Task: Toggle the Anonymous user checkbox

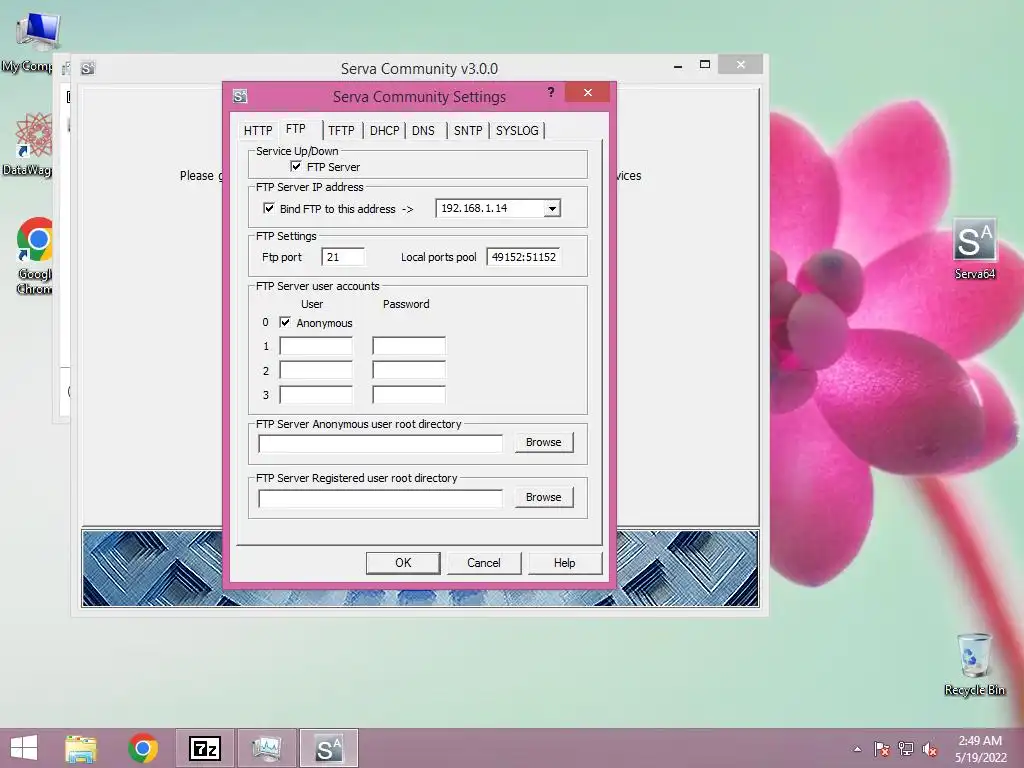Action: tap(285, 323)
